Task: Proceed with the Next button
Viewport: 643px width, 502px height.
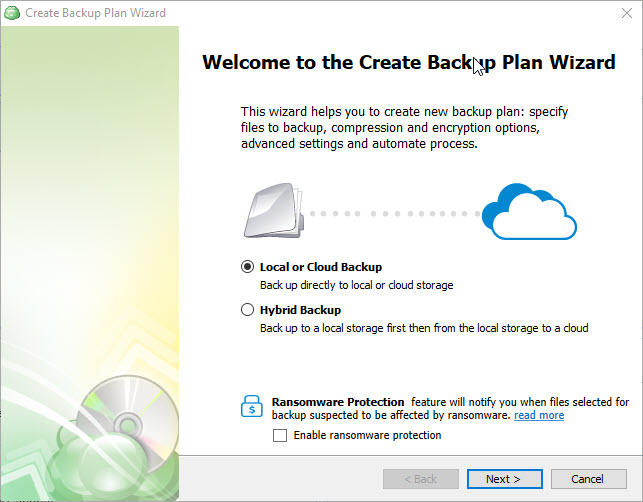Action: (x=504, y=479)
